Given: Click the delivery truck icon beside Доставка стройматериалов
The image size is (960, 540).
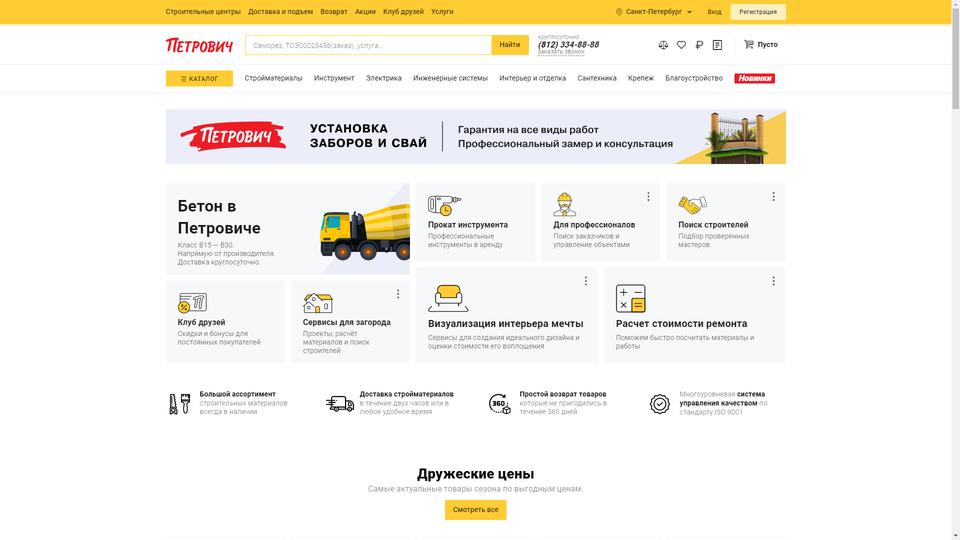Looking at the screenshot, I should point(340,403).
